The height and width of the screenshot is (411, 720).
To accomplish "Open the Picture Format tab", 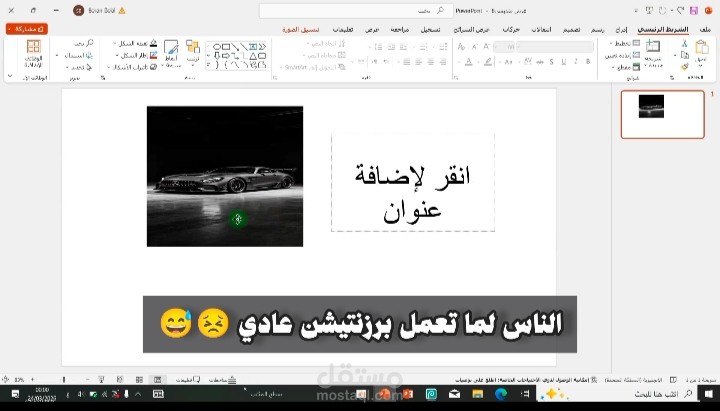I will (x=301, y=29).
